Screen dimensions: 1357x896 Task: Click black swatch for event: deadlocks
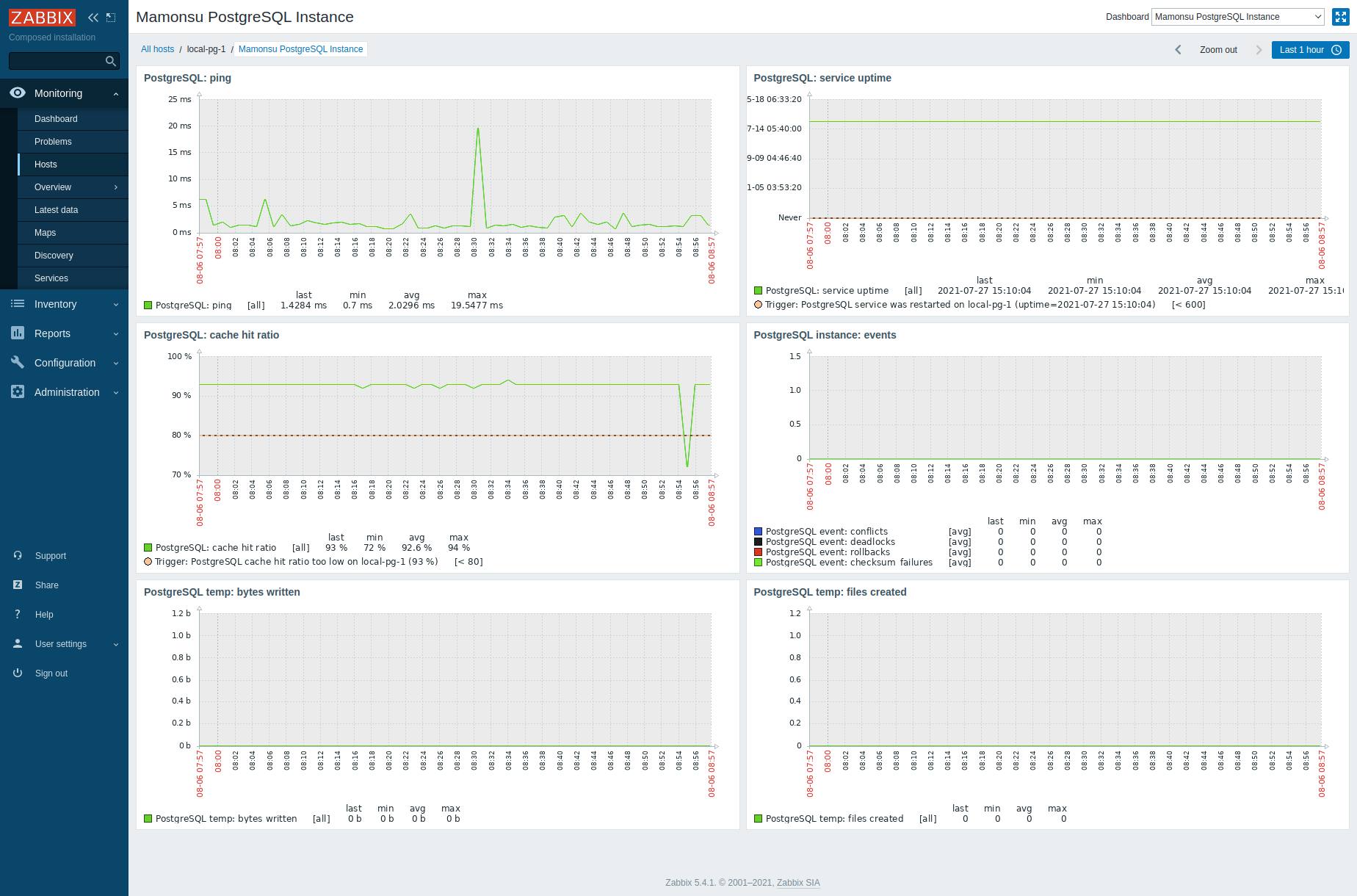point(759,541)
